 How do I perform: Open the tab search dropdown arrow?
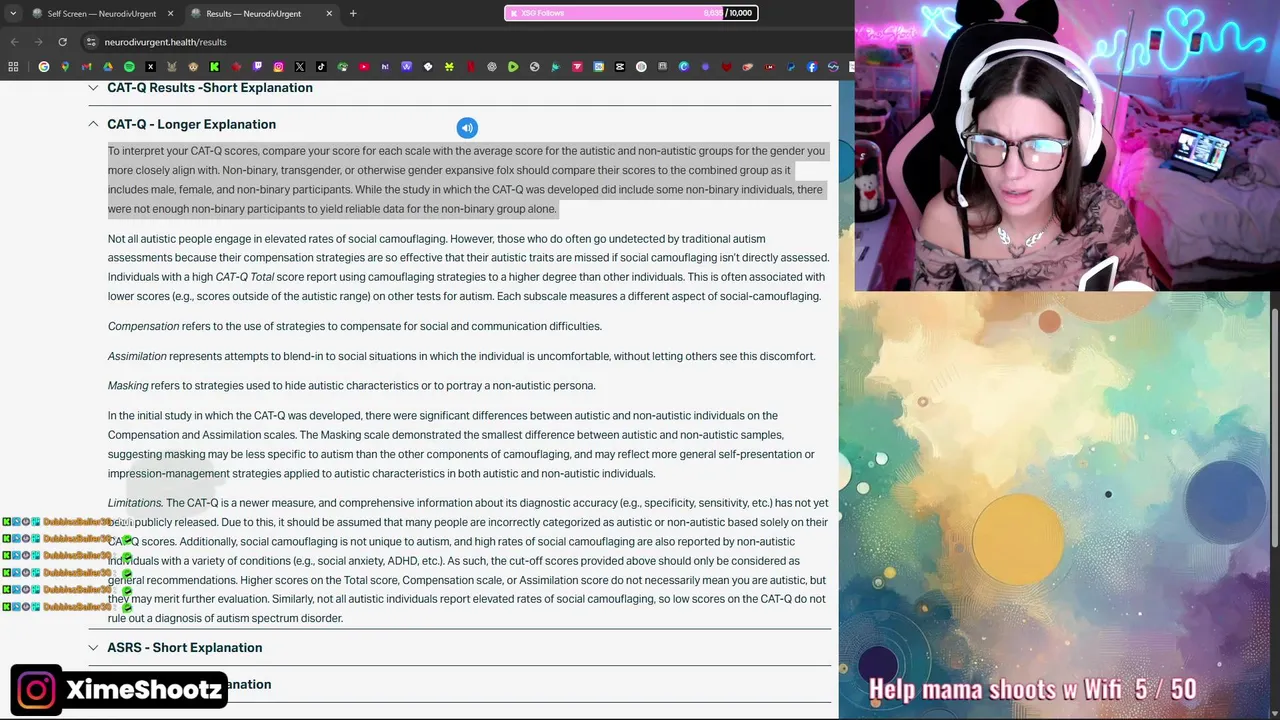click(13, 14)
